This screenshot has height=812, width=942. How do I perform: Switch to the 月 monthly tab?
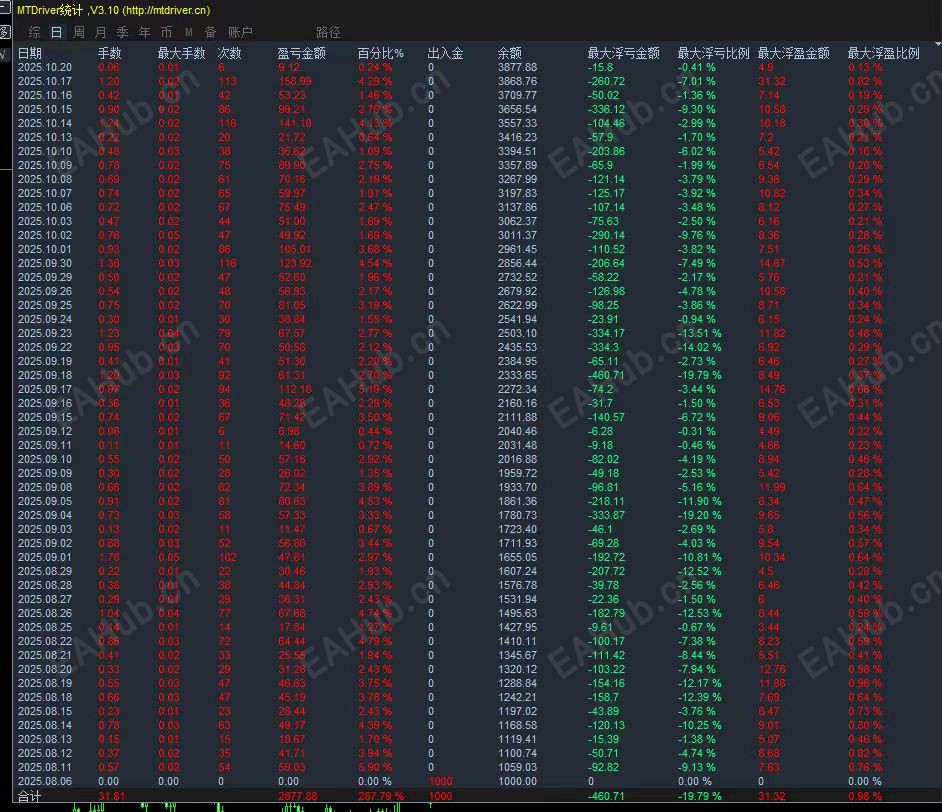(x=101, y=32)
